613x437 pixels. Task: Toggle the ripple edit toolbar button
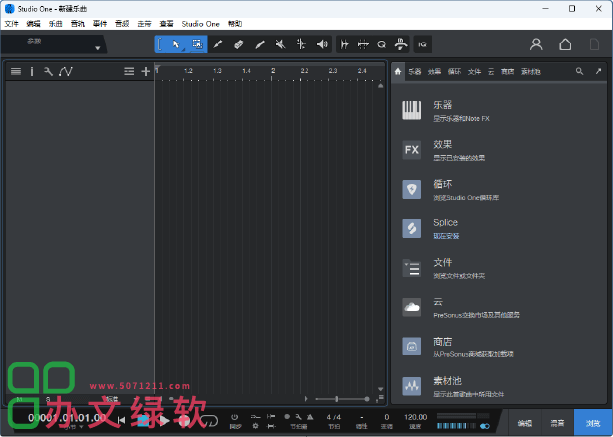pyautogui.click(x=363, y=44)
